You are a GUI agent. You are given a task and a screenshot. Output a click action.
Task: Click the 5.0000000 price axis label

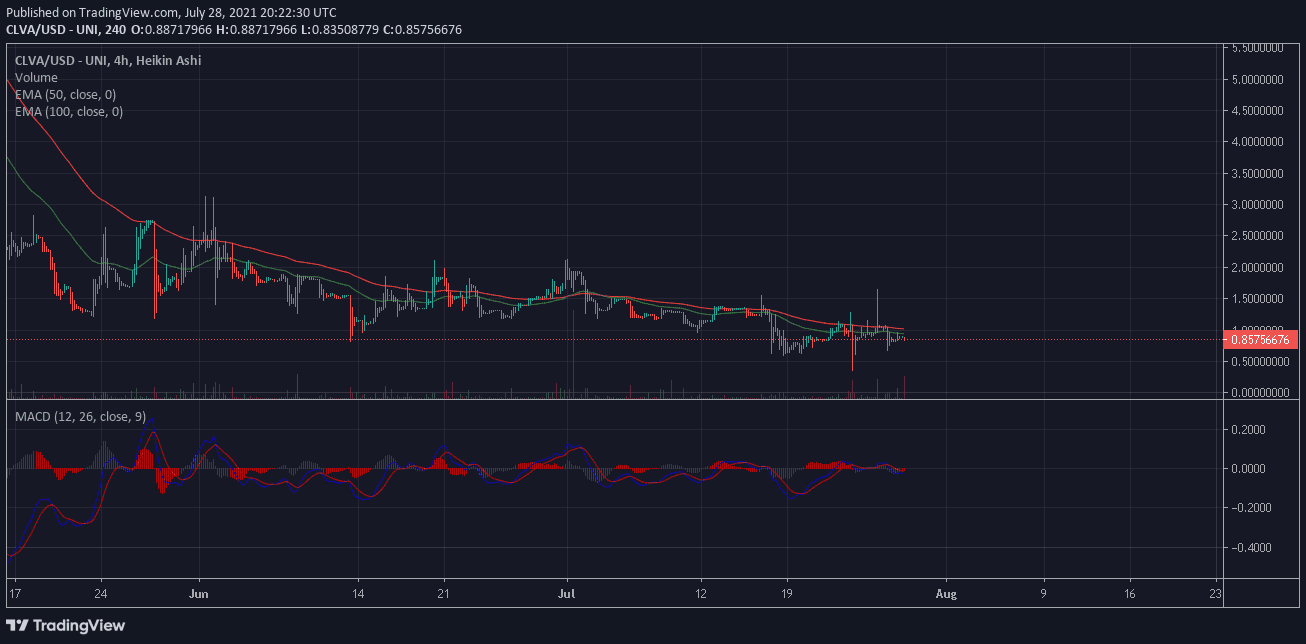1257,79
